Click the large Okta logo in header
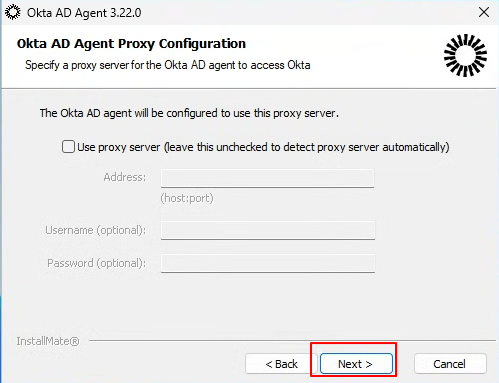 tap(465, 55)
